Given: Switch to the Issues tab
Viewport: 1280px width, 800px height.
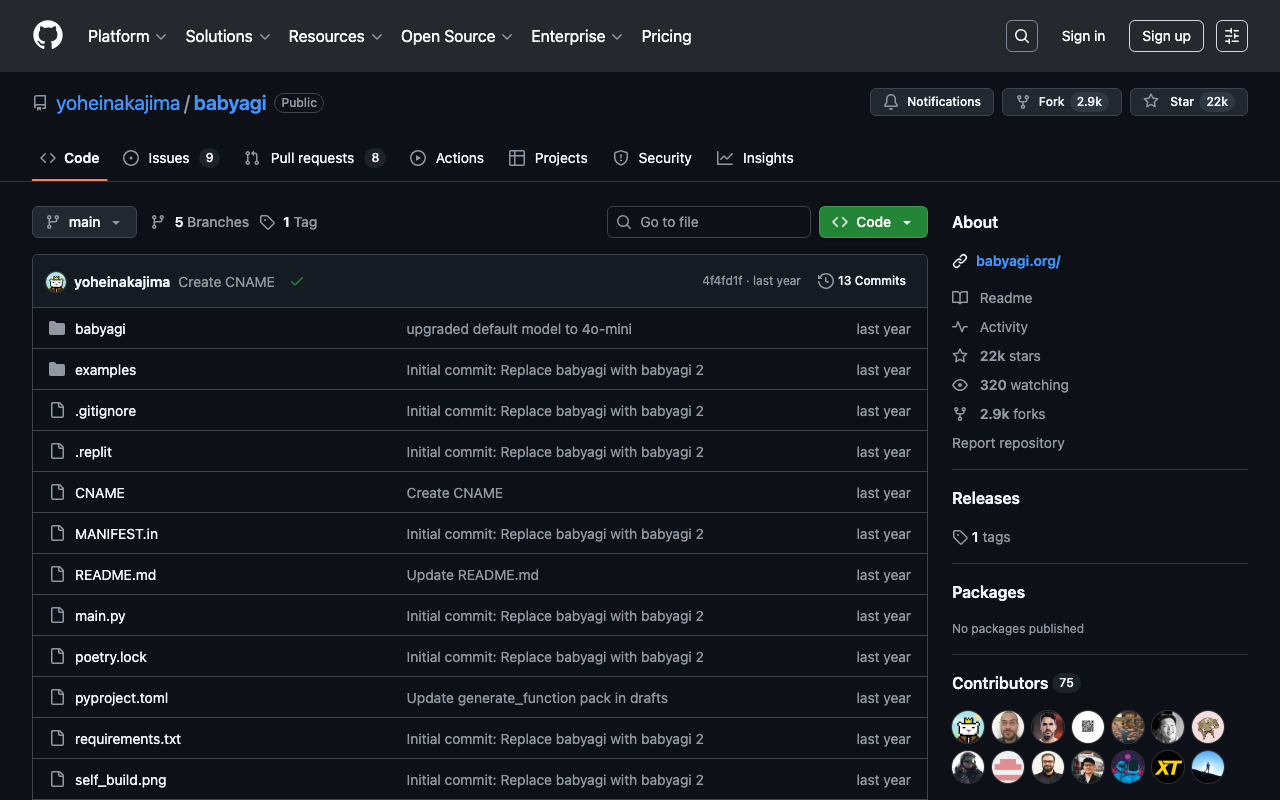Looking at the screenshot, I should [169, 158].
